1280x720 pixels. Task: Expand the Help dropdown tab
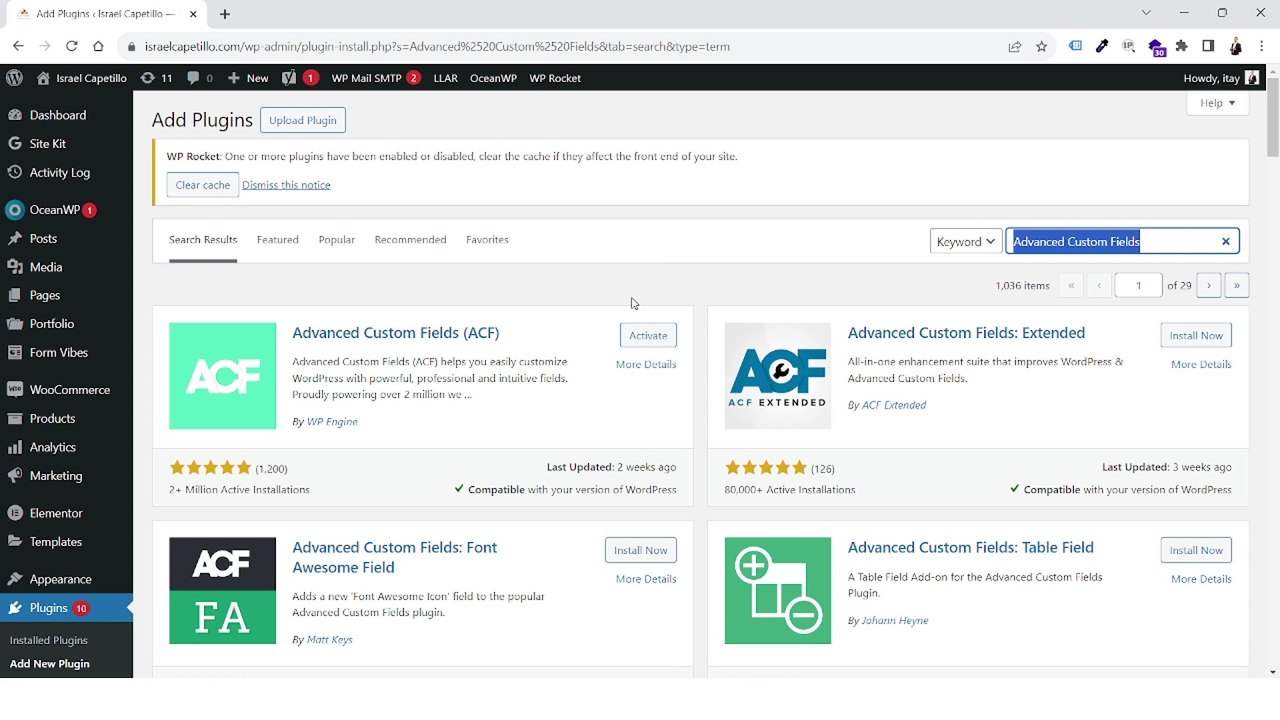(1218, 103)
